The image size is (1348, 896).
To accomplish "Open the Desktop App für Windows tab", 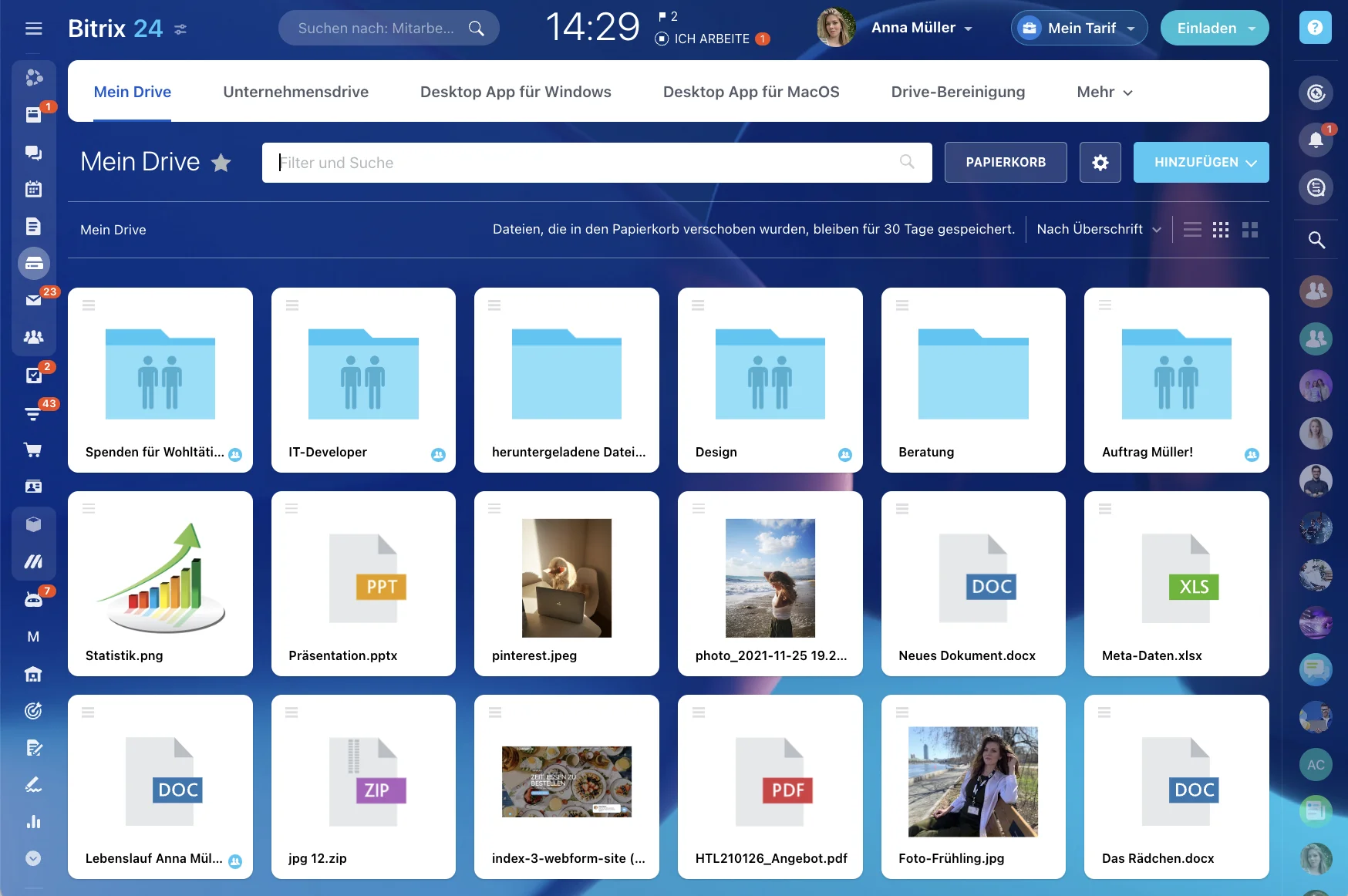I will (515, 91).
